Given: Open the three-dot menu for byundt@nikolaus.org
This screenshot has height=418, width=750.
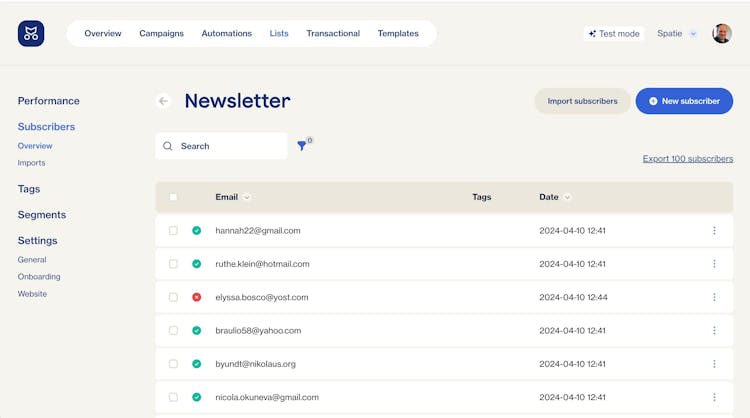Looking at the screenshot, I should 714,364.
